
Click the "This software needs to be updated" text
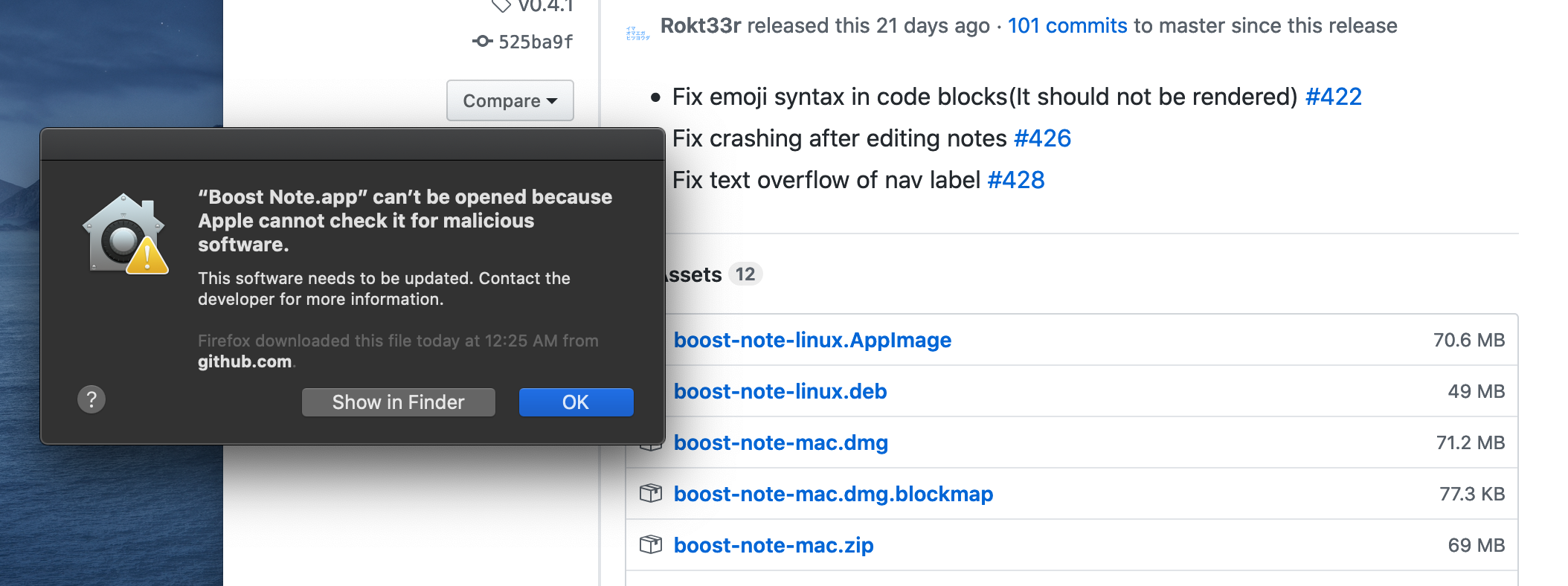(x=384, y=289)
